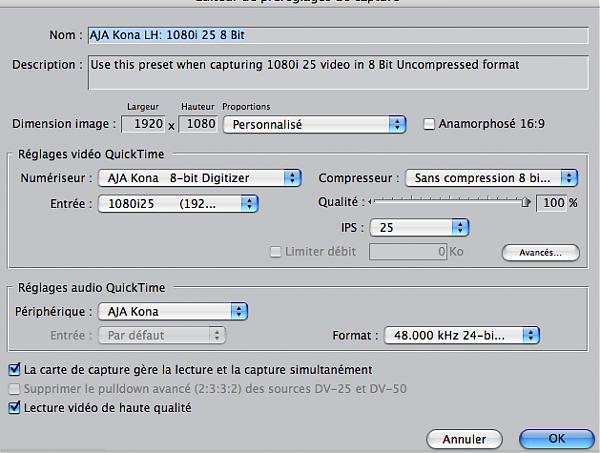Click the Qualité percentage field showing 100
Viewport: 600px width, 453px height.
551,203
